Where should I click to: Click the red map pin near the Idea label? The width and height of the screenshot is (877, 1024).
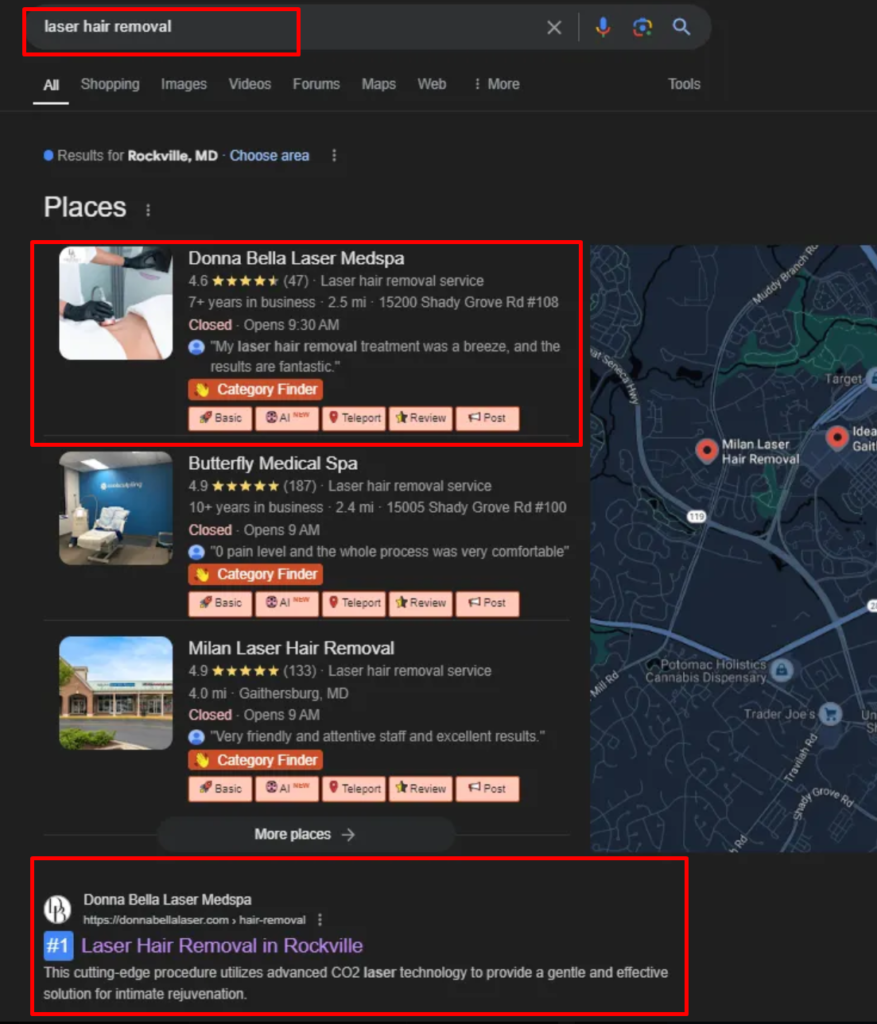point(837,438)
